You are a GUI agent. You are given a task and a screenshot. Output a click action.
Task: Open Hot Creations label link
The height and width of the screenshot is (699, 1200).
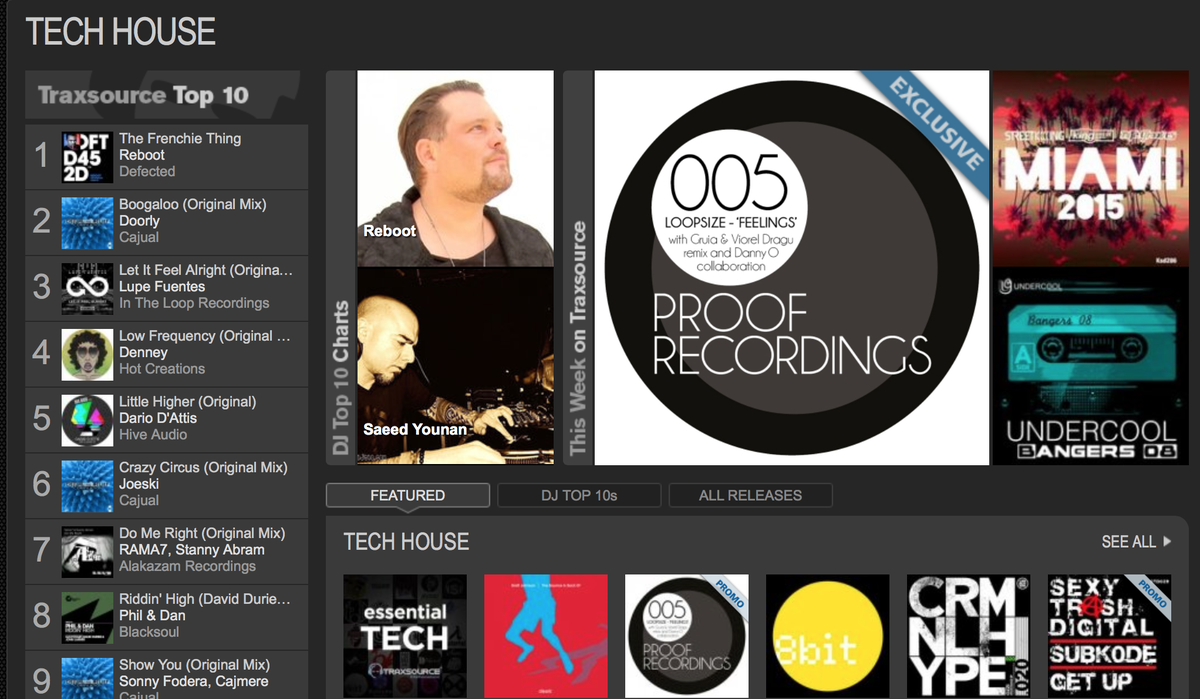pyautogui.click(x=162, y=369)
